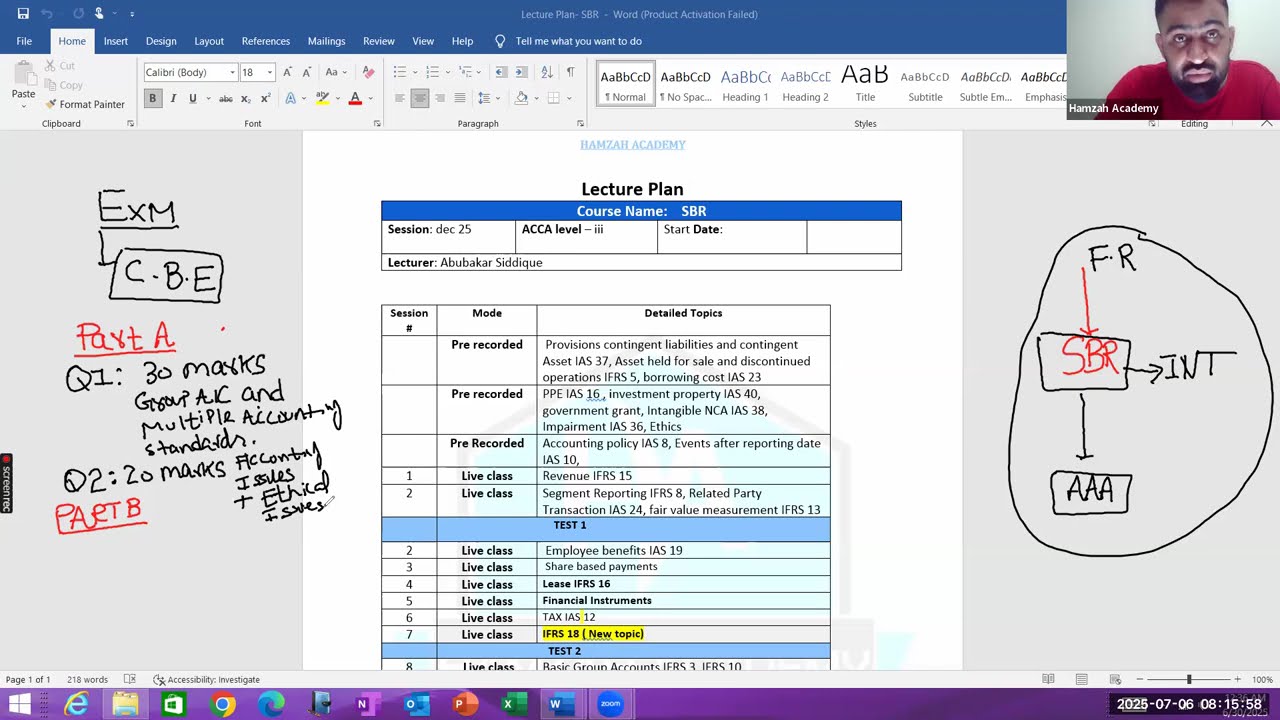Open the Font dialog launcher

377,123
